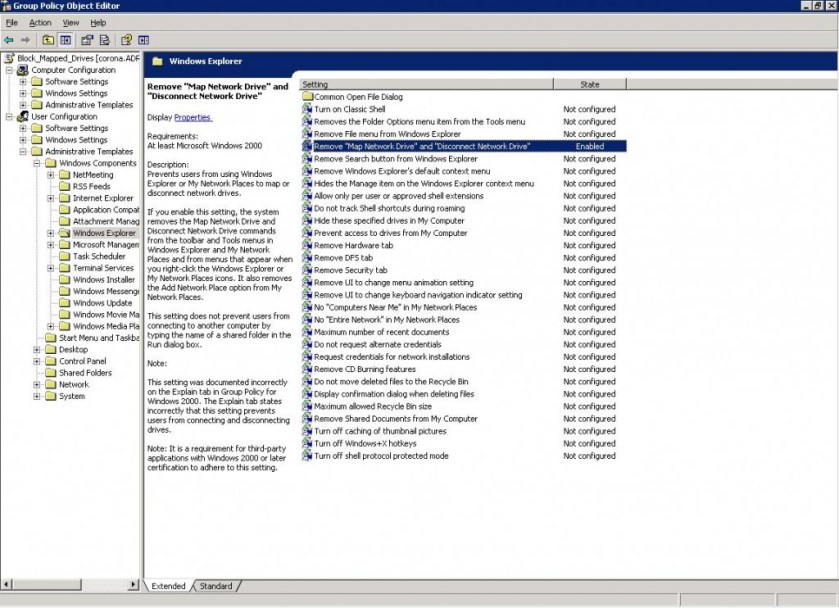Expand the Internet Explorer tree node
This screenshot has height=608, width=839.
(51, 198)
